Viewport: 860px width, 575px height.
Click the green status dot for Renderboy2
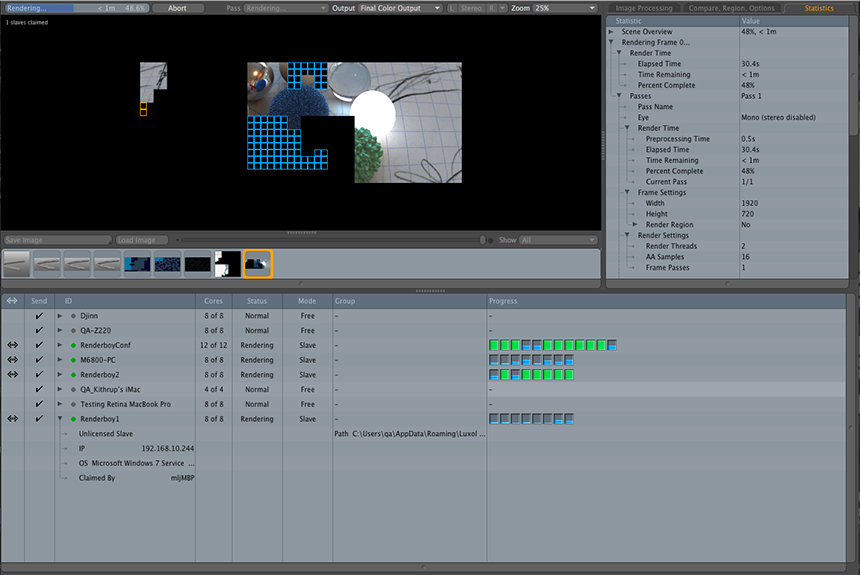pyautogui.click(x=73, y=375)
